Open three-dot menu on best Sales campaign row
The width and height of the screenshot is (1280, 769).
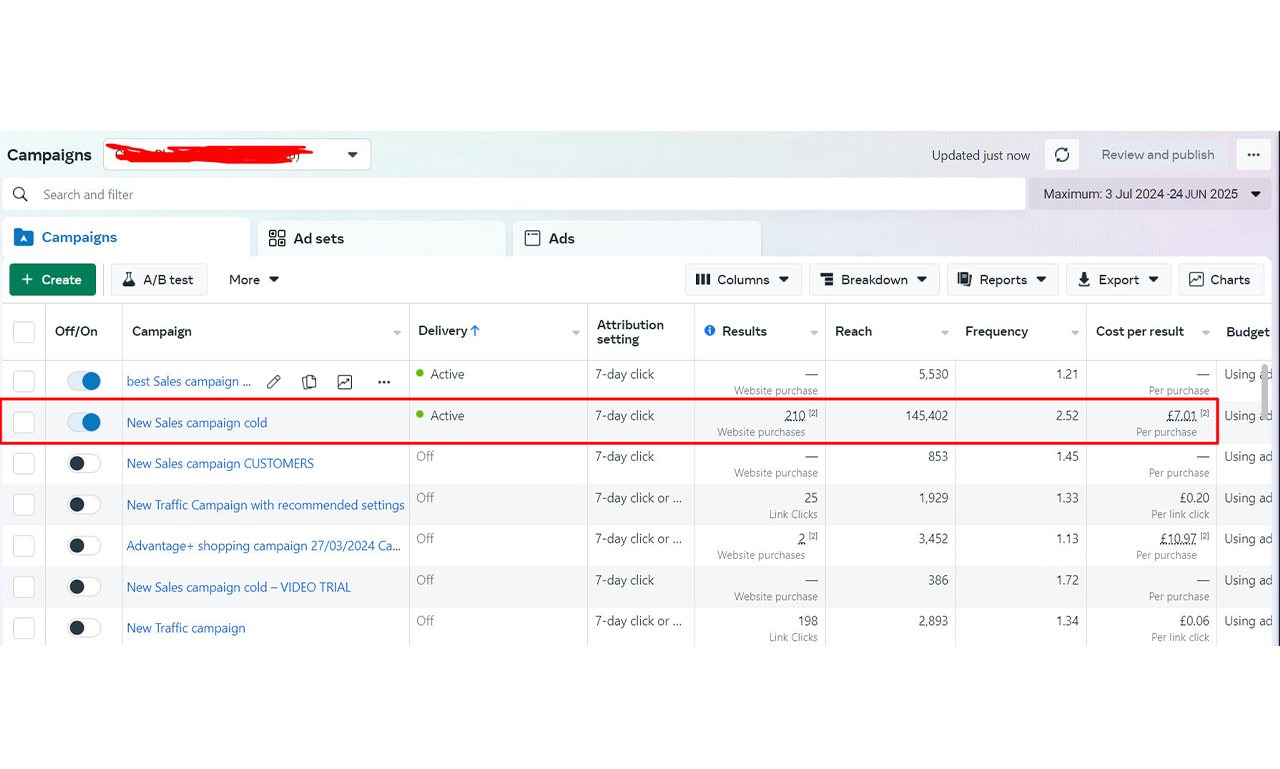[x=384, y=382]
